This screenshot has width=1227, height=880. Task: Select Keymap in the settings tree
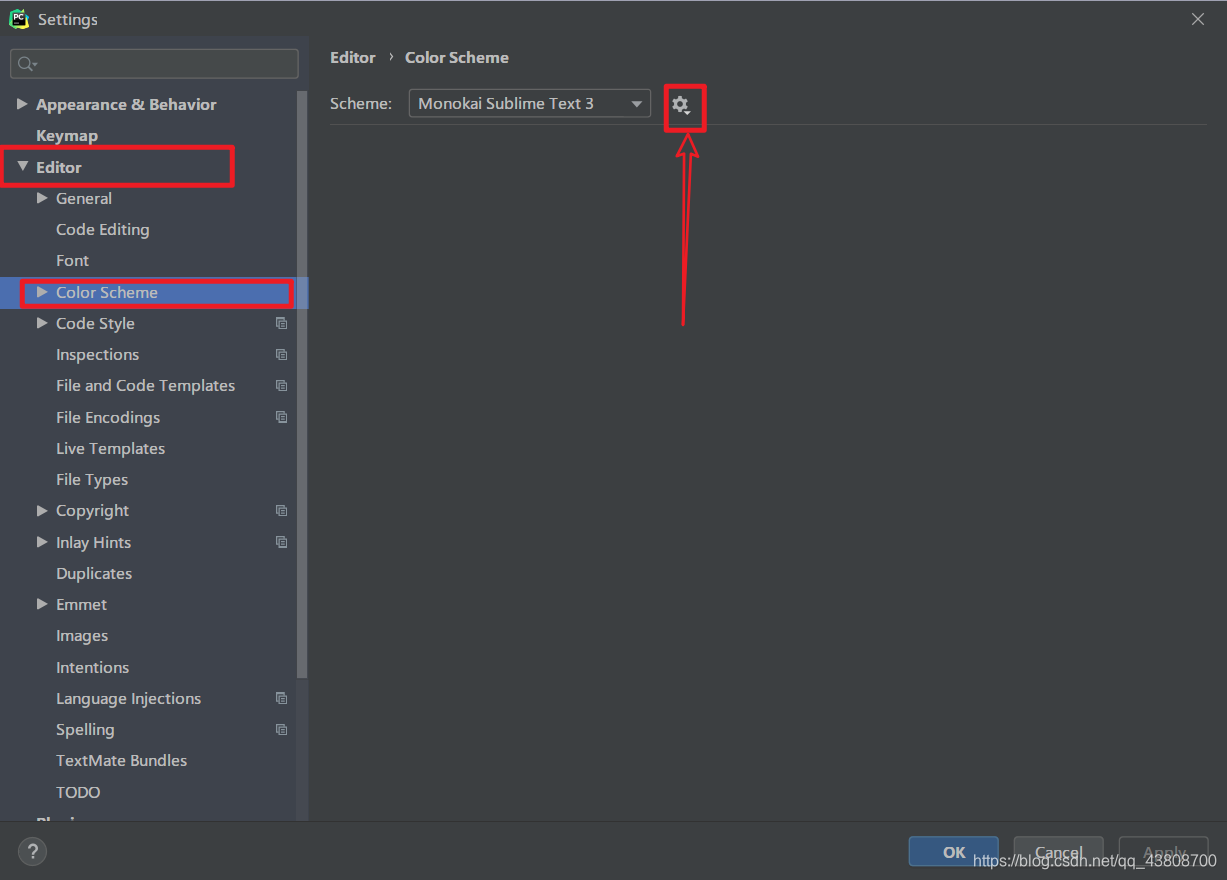click(x=67, y=135)
